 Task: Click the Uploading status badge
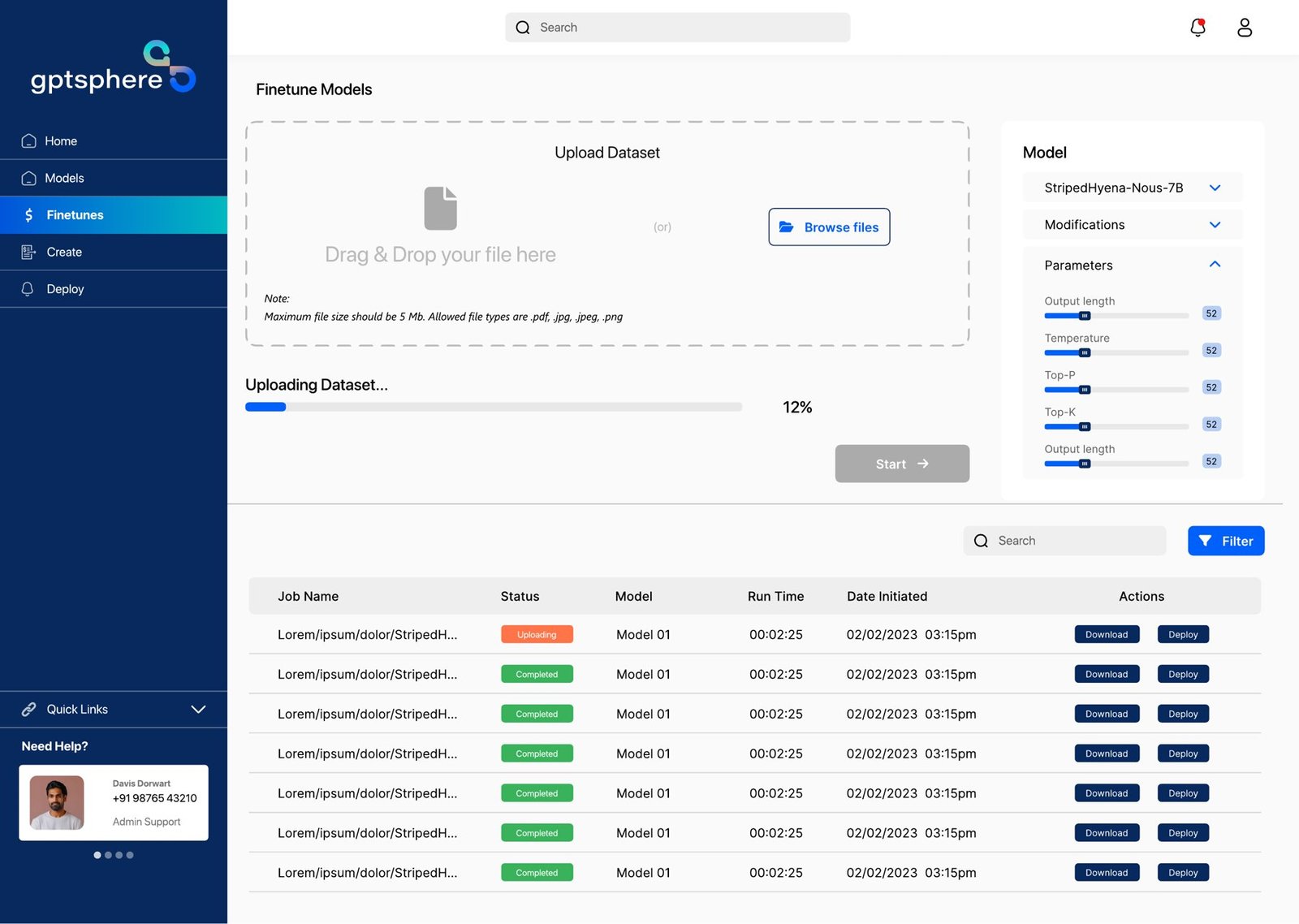[x=537, y=634]
